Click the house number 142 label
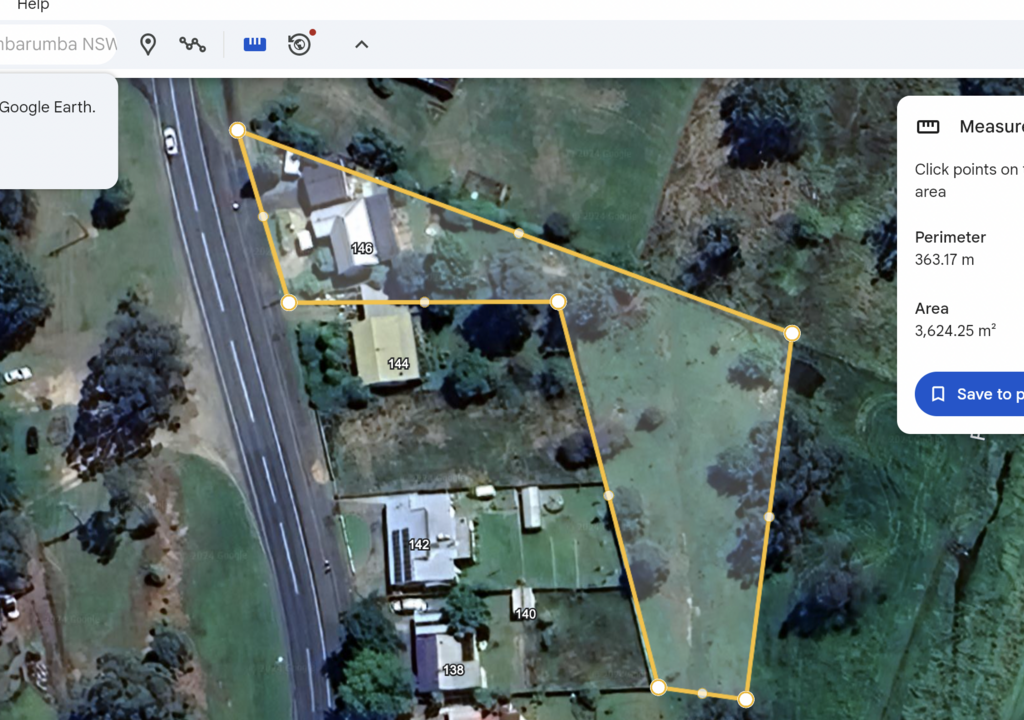Screen dimensions: 1024x720 (419, 544)
